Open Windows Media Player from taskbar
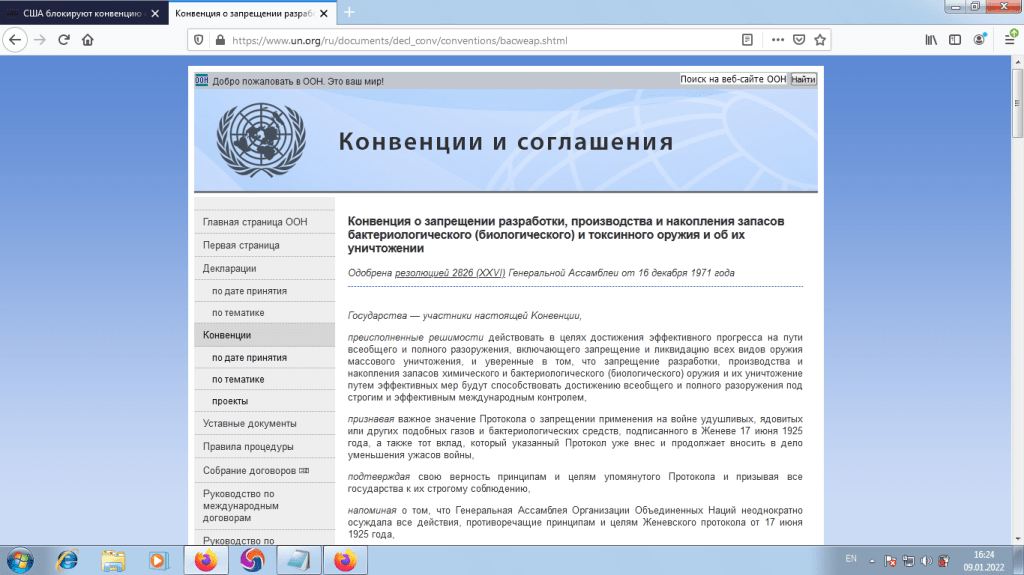The width and height of the screenshot is (1024, 575). pyautogui.click(x=158, y=561)
